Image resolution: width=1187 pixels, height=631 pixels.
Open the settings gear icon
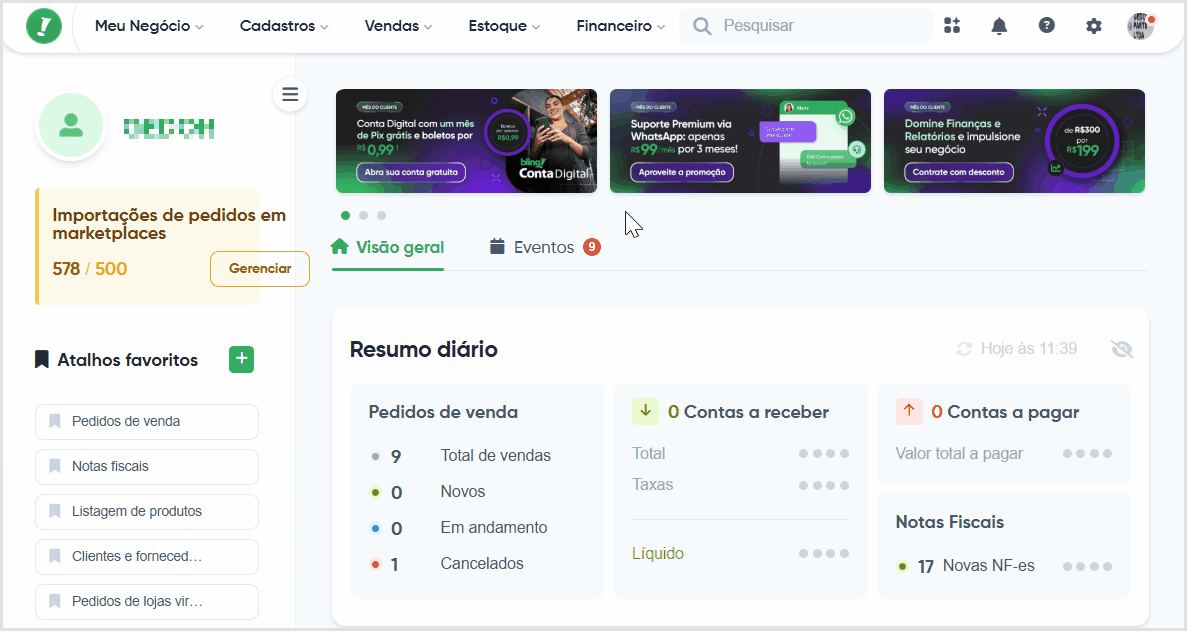pyautogui.click(x=1094, y=26)
